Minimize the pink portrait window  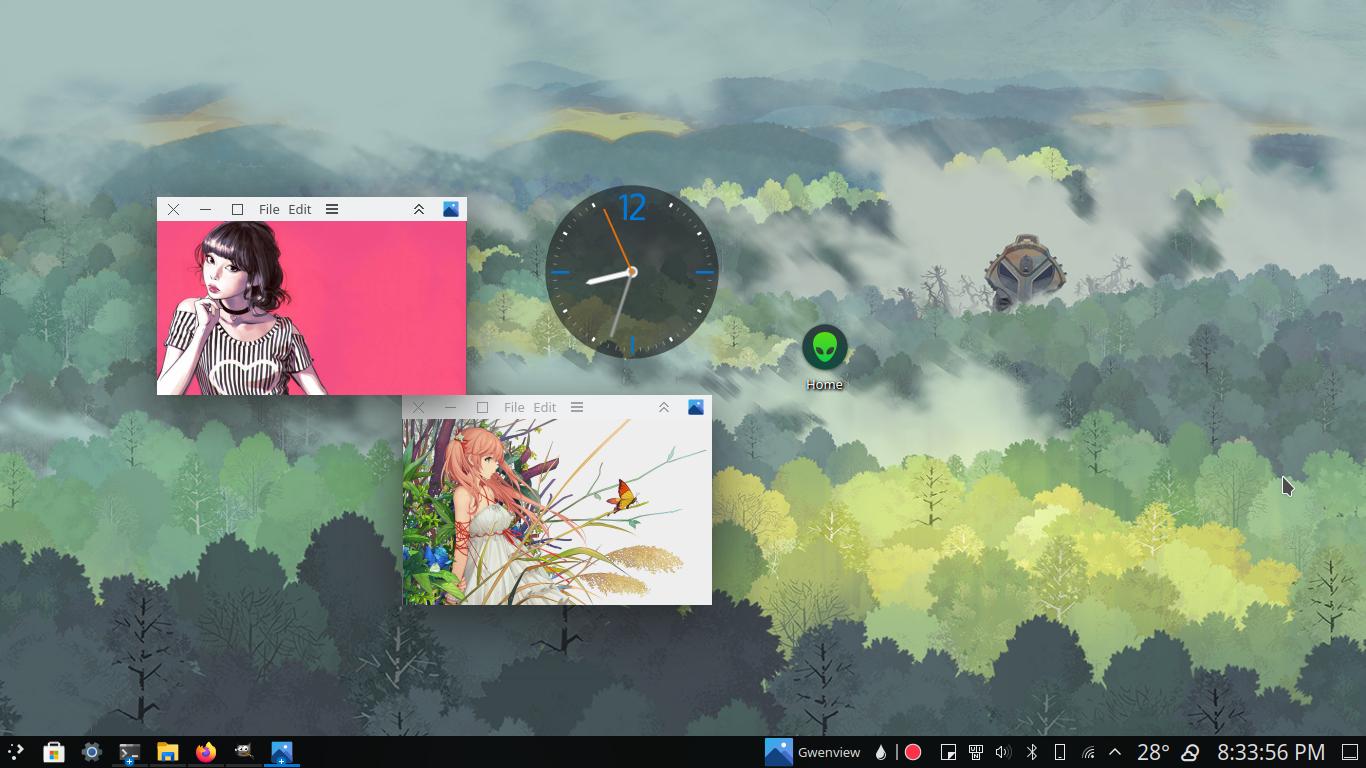coord(205,209)
